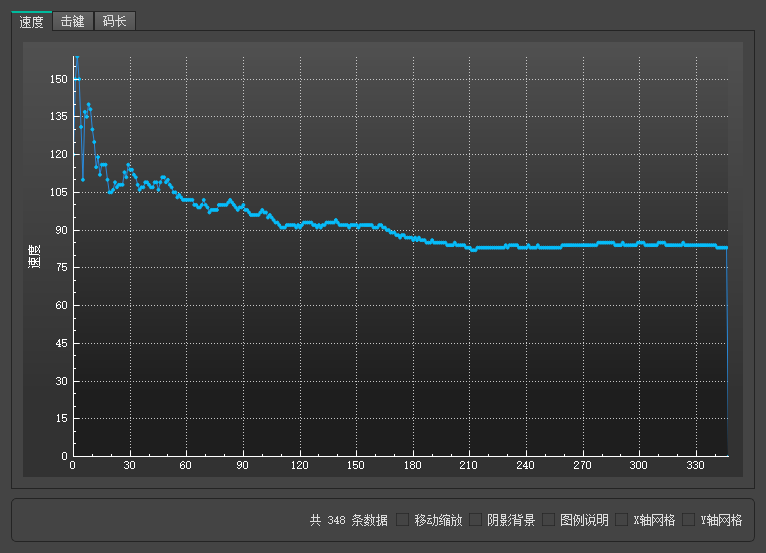Click the speed curve above X value 270
Screen dimensions: 766x553
point(584,244)
